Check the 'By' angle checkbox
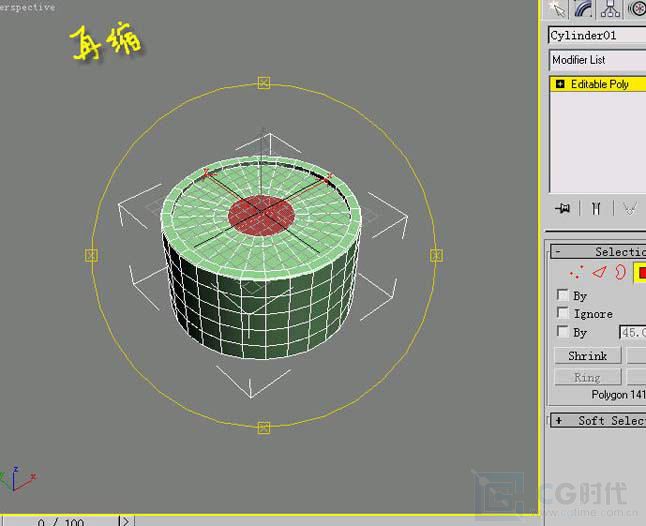This screenshot has width=646, height=526. (x=562, y=332)
